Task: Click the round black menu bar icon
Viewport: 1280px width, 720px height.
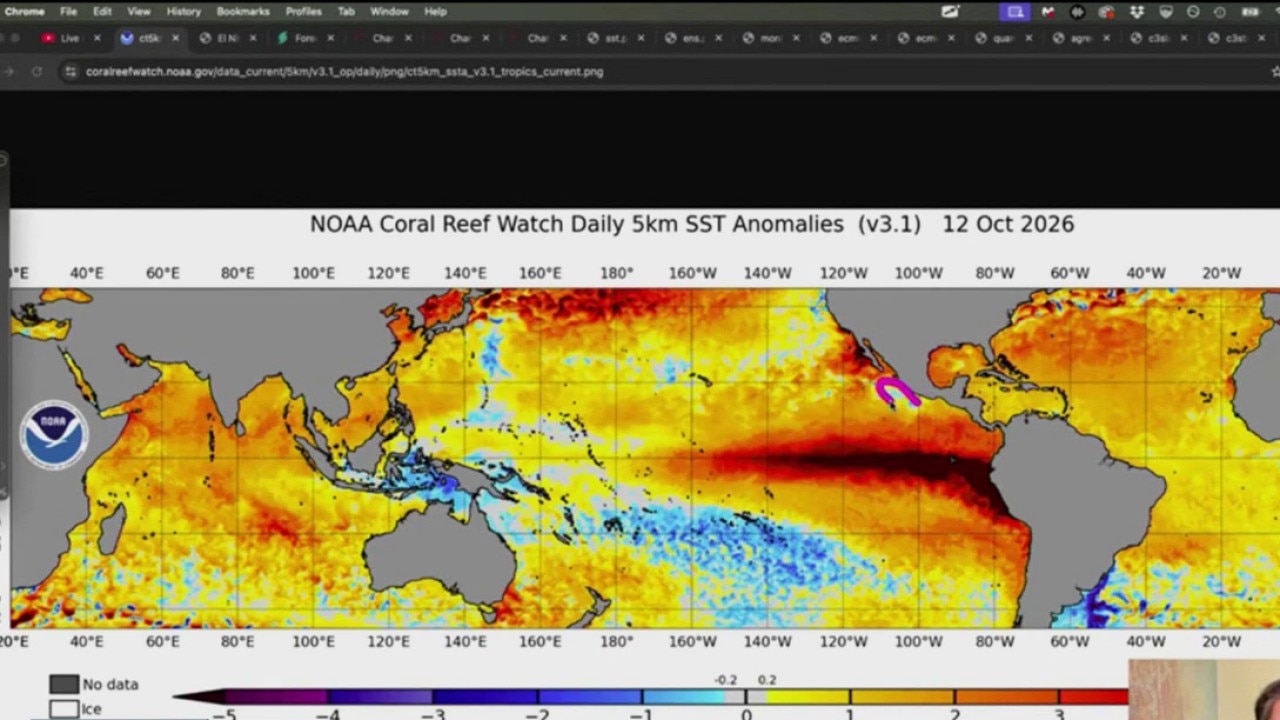Action: (1077, 12)
